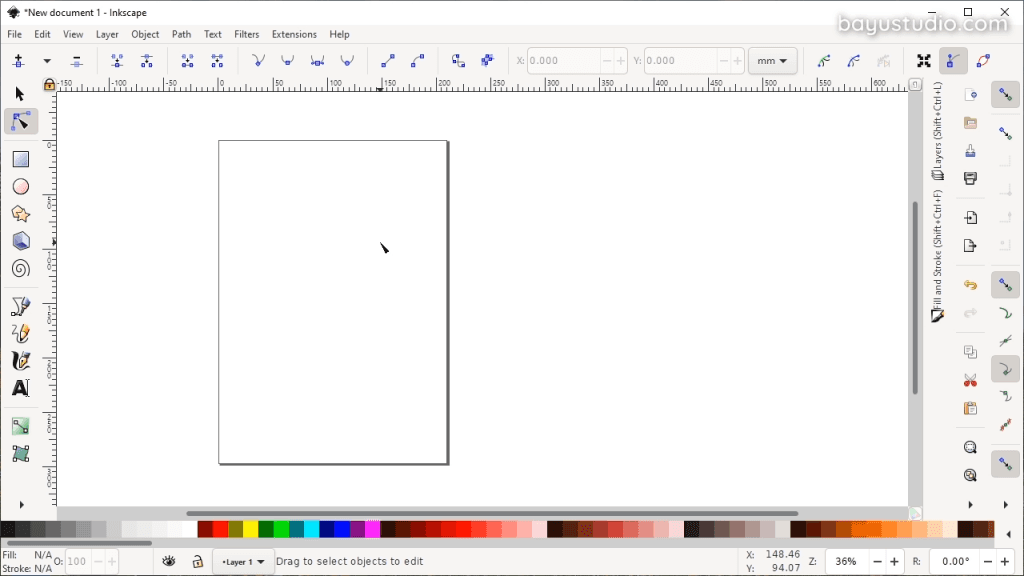This screenshot has width=1024, height=576.
Task: Open the Layer 1 dropdown
Action: click(x=243, y=562)
